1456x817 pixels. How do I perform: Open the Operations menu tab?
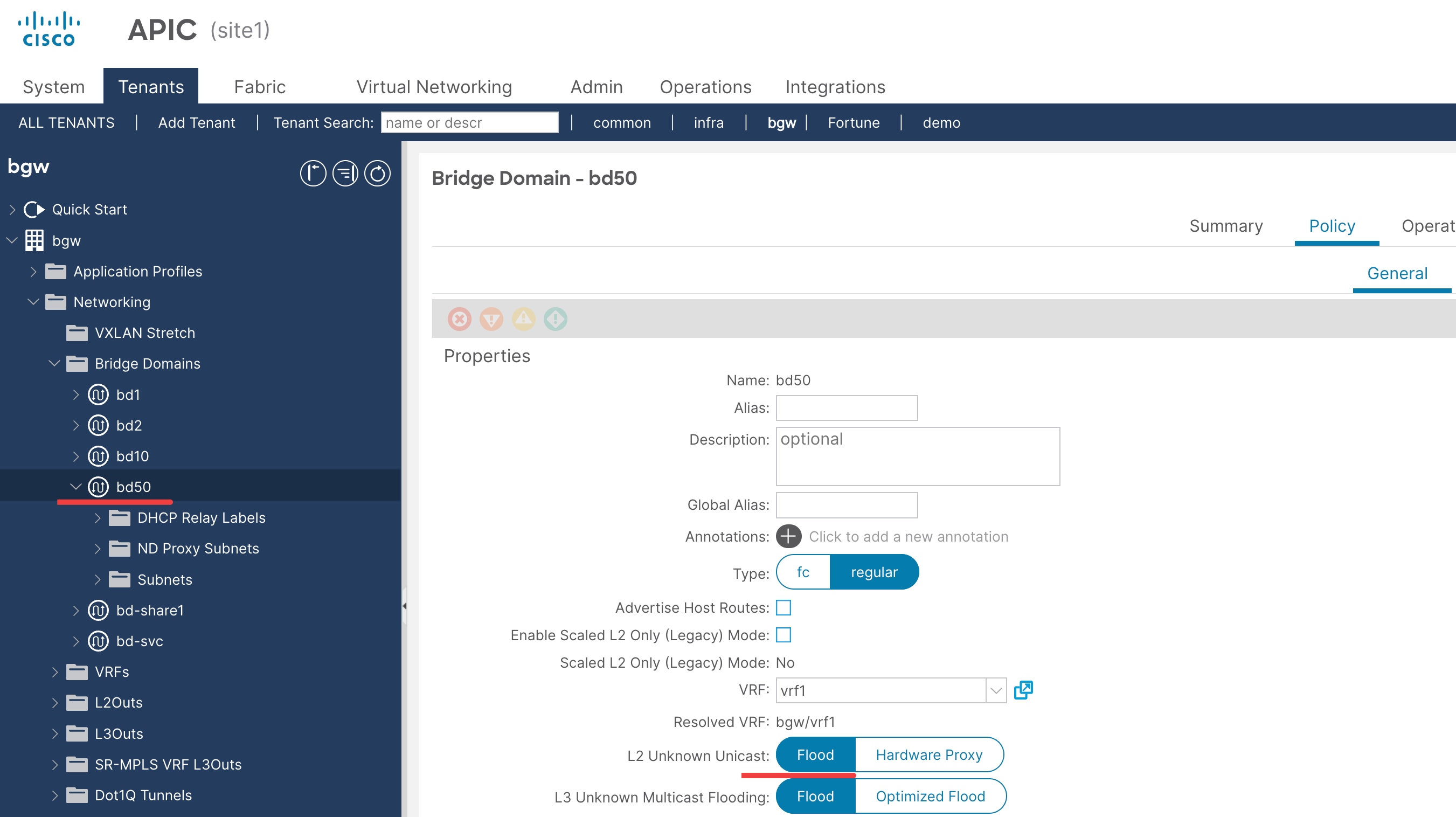(x=705, y=87)
